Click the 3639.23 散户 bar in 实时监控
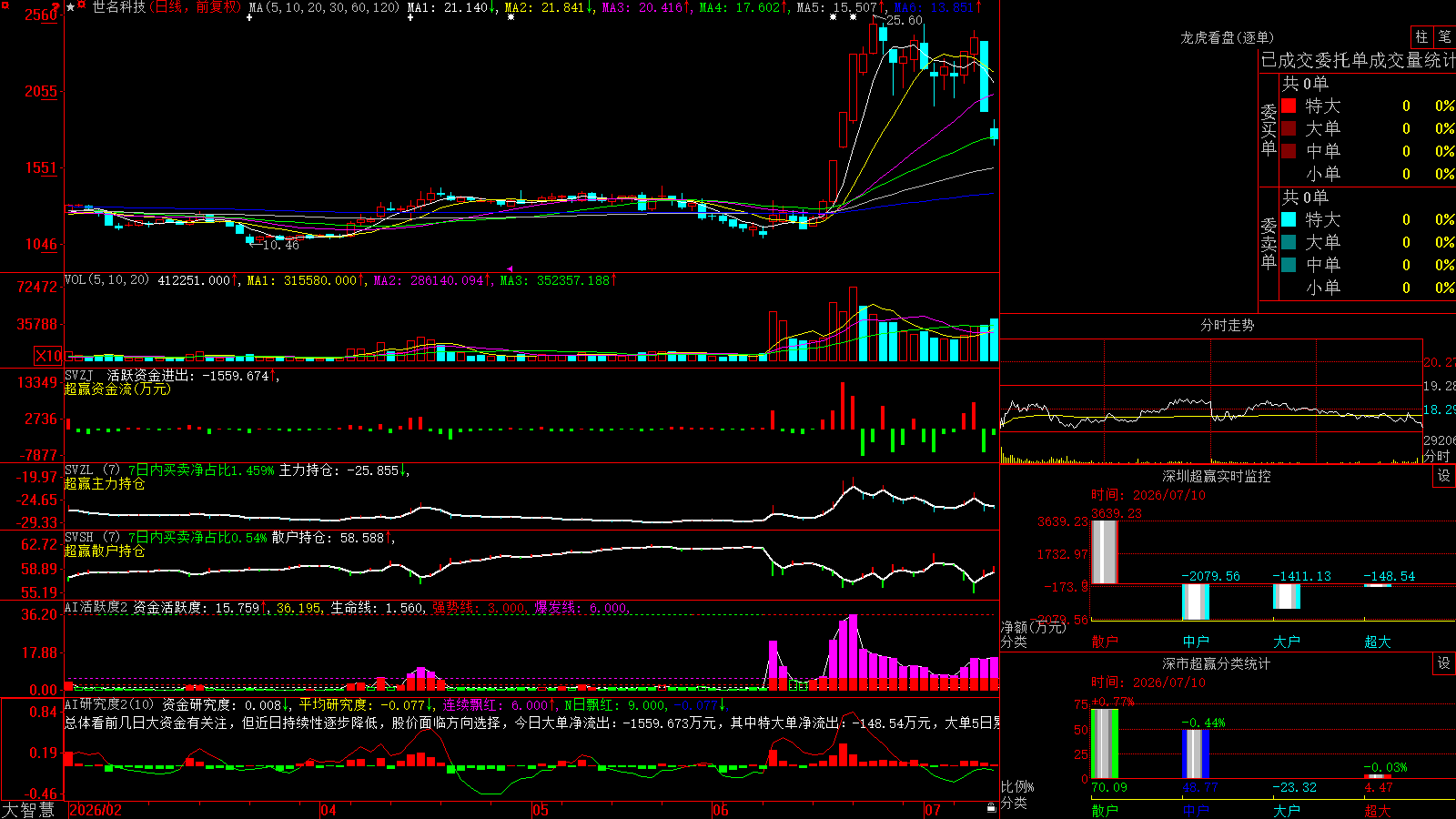The image size is (1456, 819). pyautogui.click(x=1105, y=552)
